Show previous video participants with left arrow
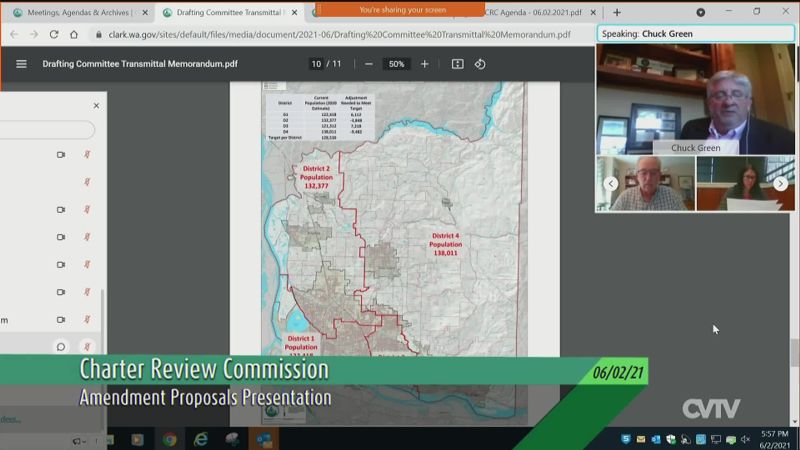This screenshot has width=800, height=450. pyautogui.click(x=611, y=184)
